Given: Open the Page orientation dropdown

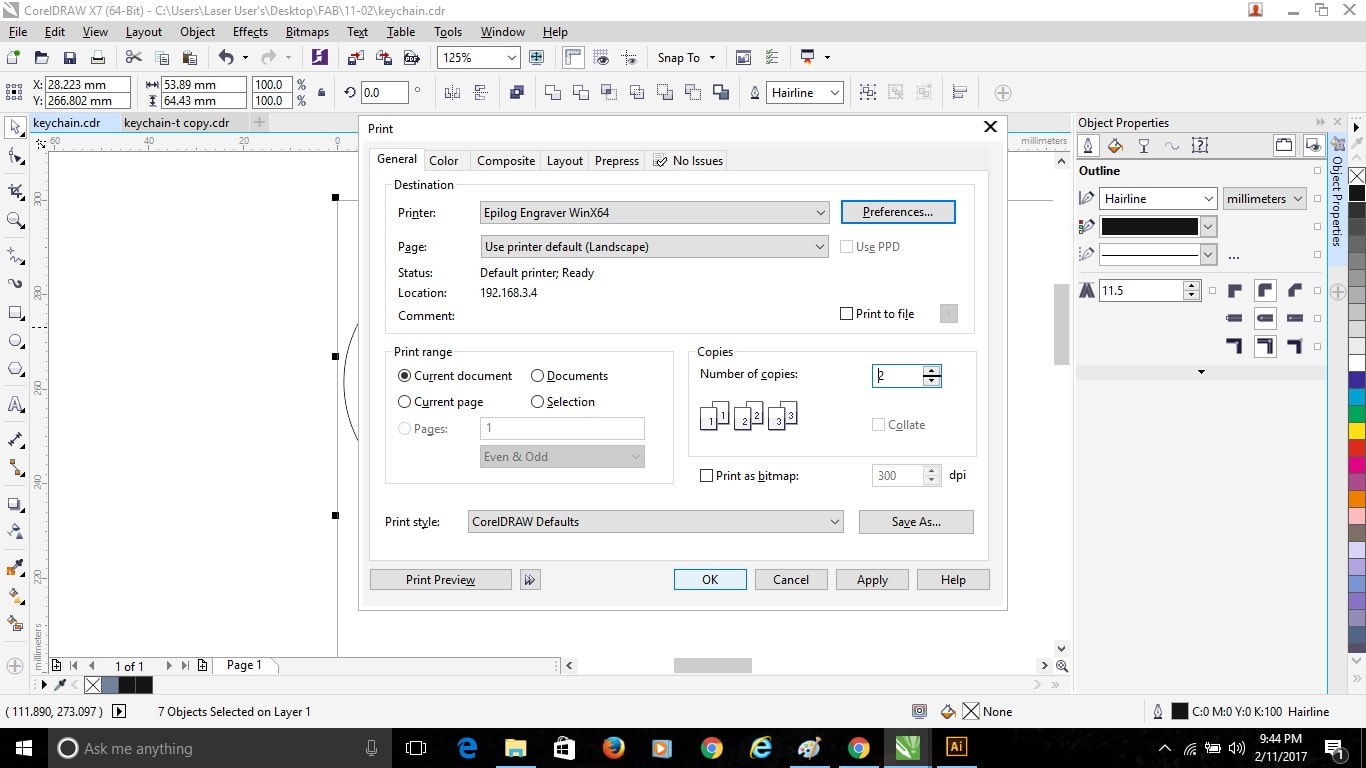Looking at the screenshot, I should [x=655, y=247].
